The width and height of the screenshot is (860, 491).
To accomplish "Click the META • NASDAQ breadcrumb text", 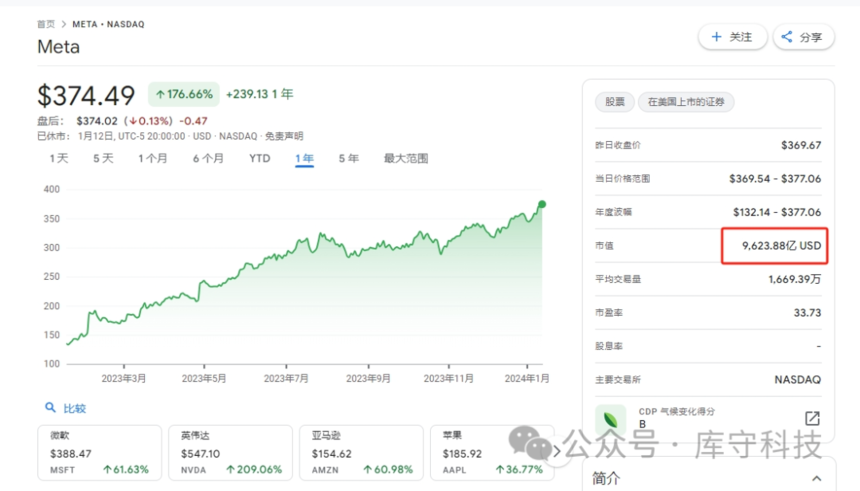I will pyautogui.click(x=109, y=24).
